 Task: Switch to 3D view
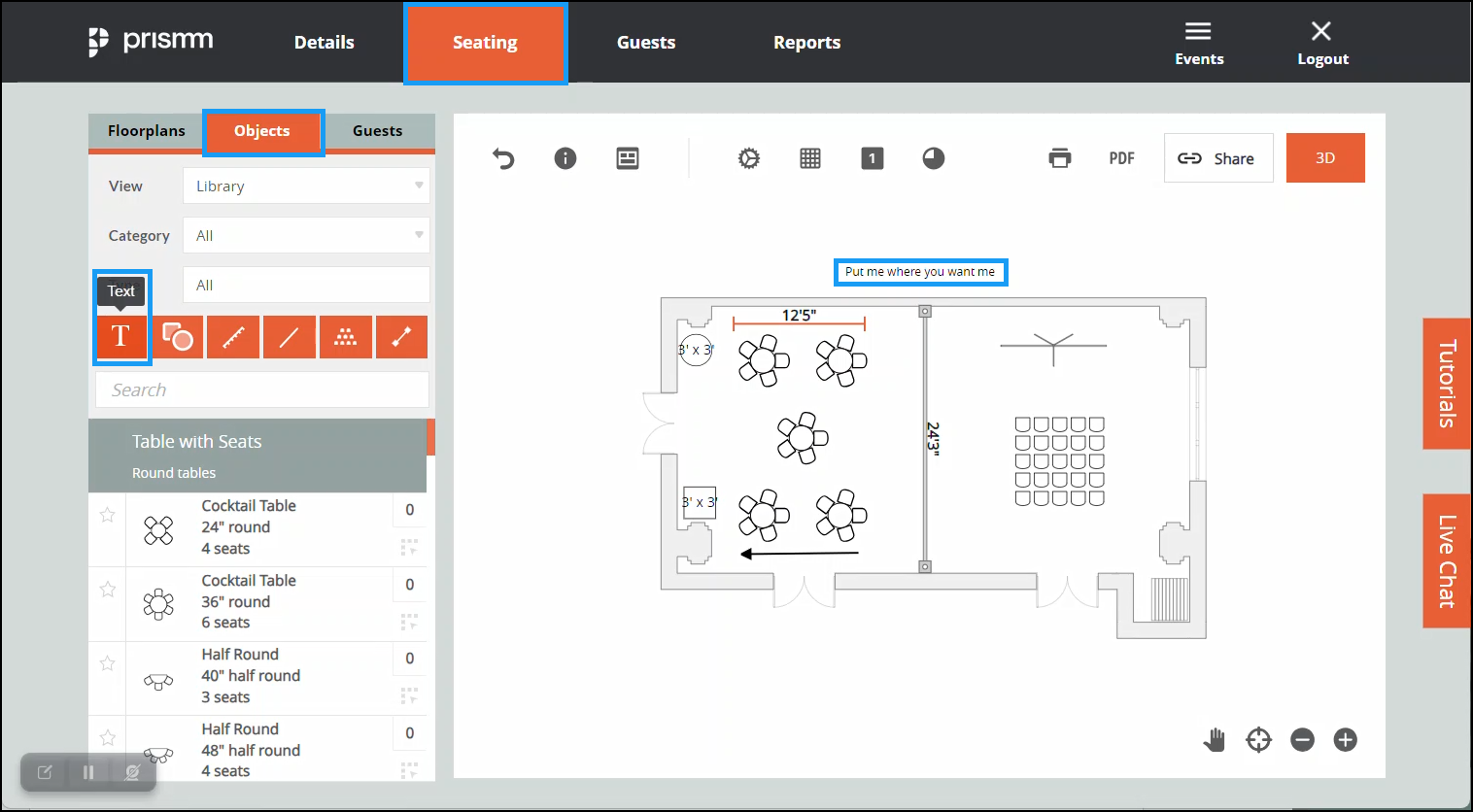pos(1325,158)
